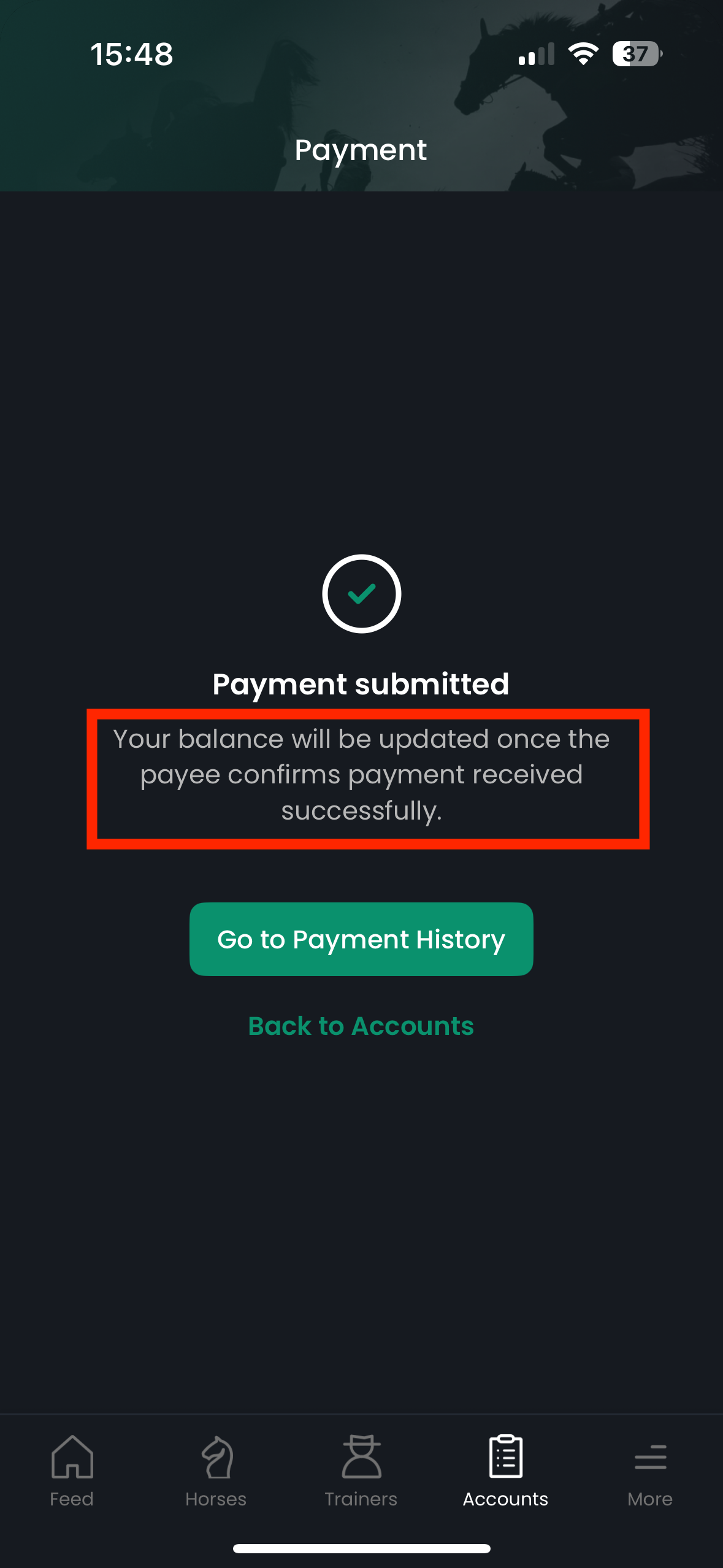Select the Accounts tab label
The height and width of the screenshot is (1568, 723).
point(506,1499)
